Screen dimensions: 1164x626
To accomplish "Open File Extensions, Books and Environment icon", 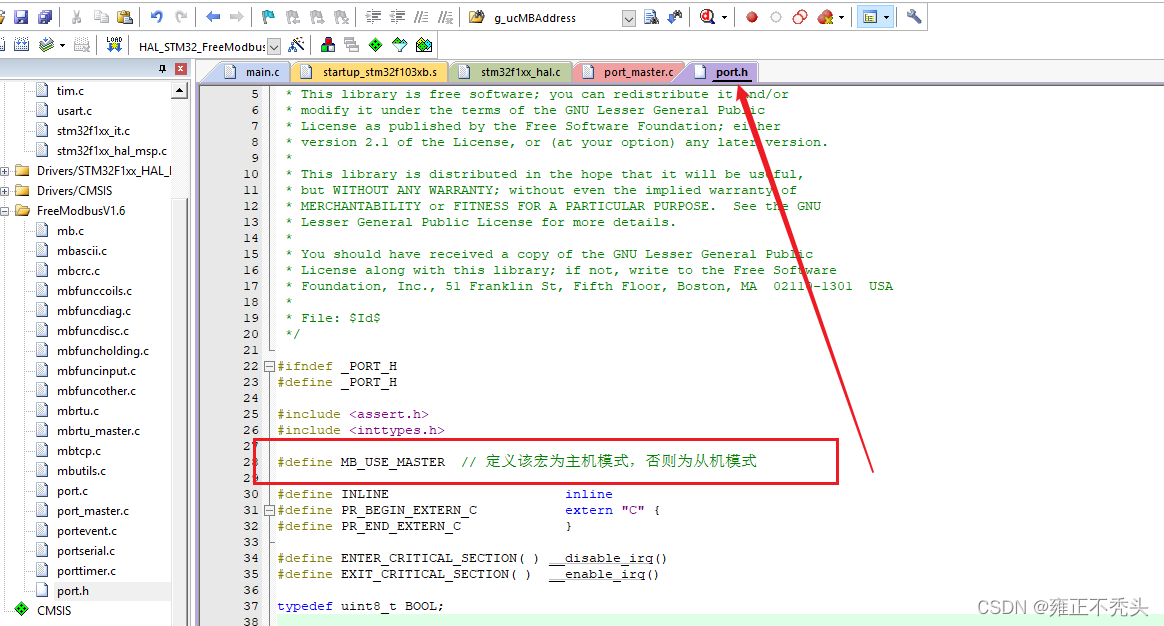I will pos(327,45).
